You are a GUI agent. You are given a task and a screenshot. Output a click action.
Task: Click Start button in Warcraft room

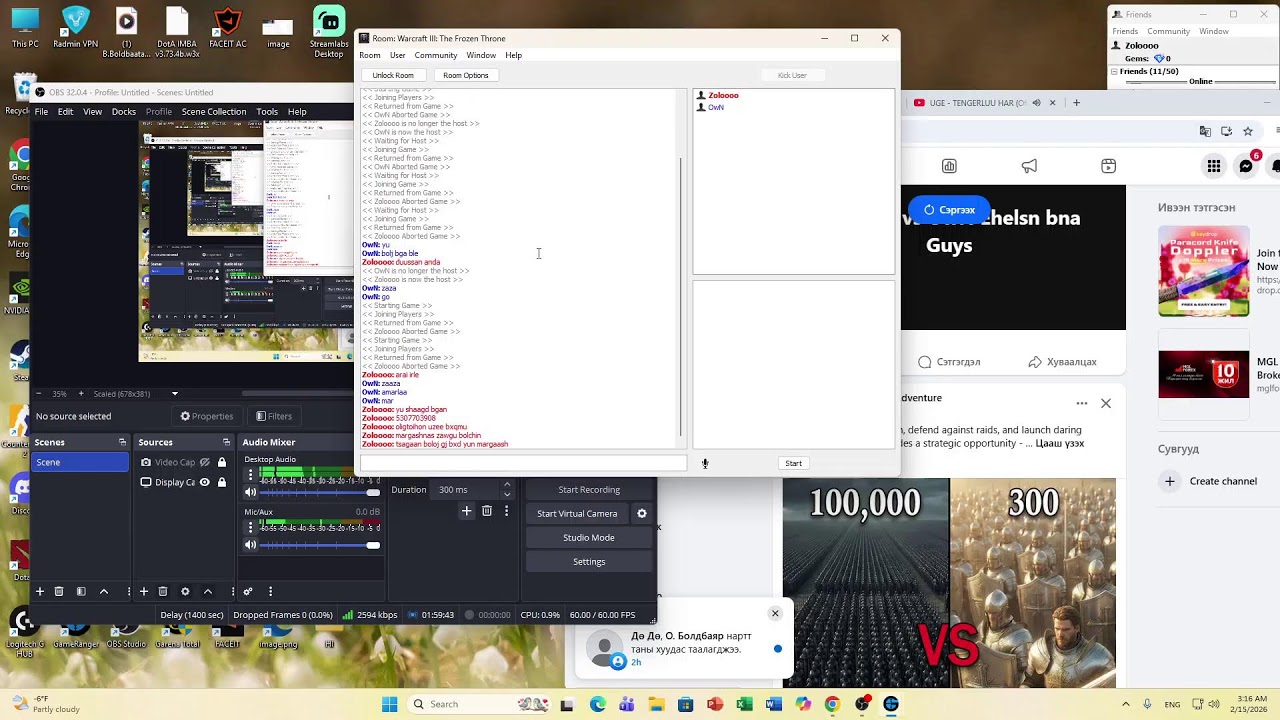point(793,463)
